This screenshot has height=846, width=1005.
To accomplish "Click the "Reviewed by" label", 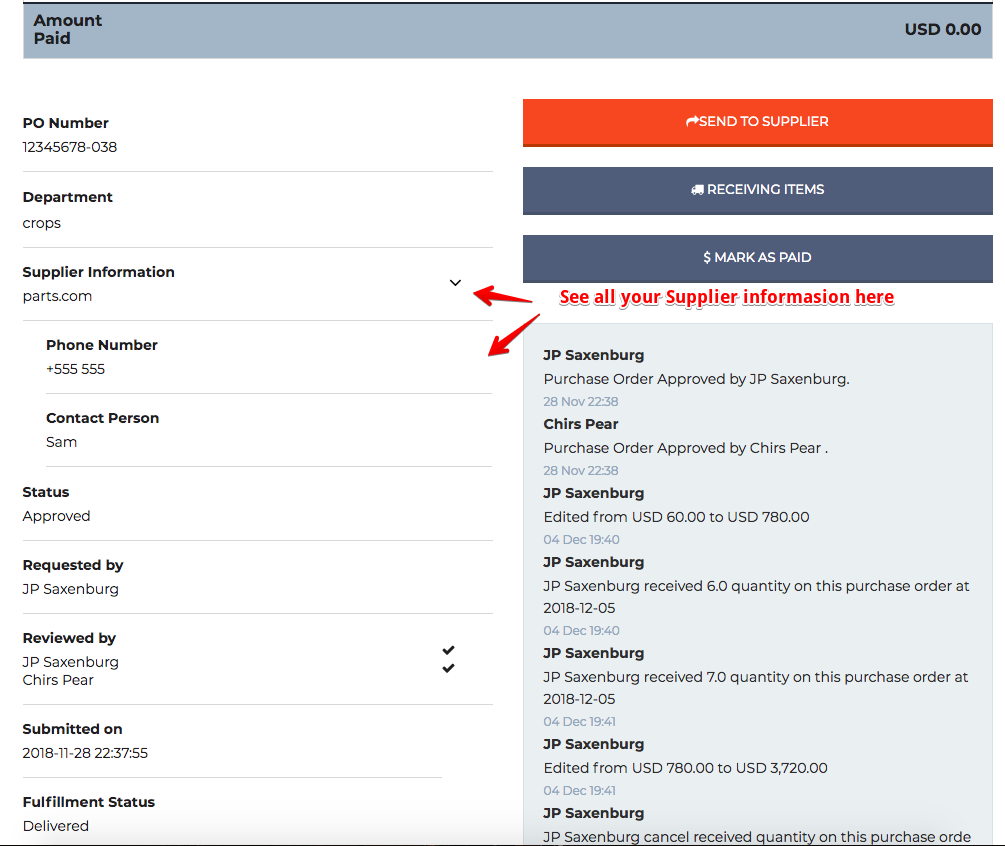I will pyautogui.click(x=69, y=638).
